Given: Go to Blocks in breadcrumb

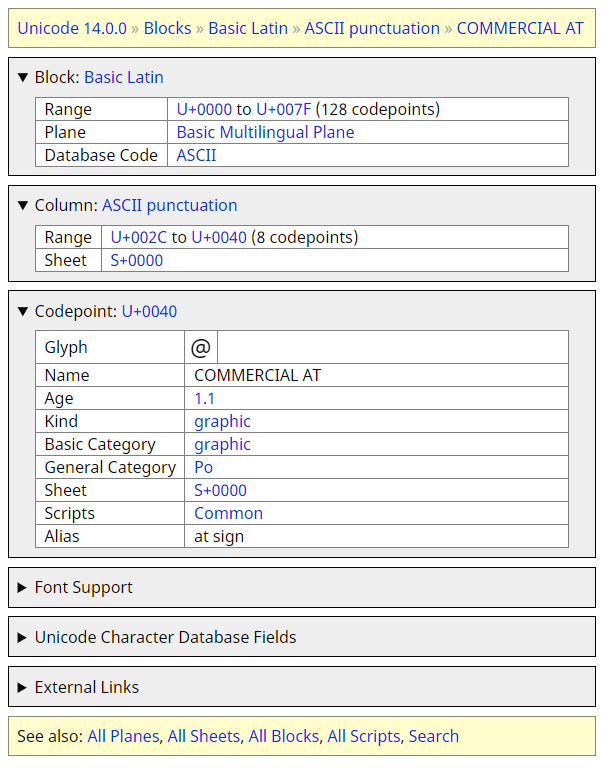Looking at the screenshot, I should [168, 28].
